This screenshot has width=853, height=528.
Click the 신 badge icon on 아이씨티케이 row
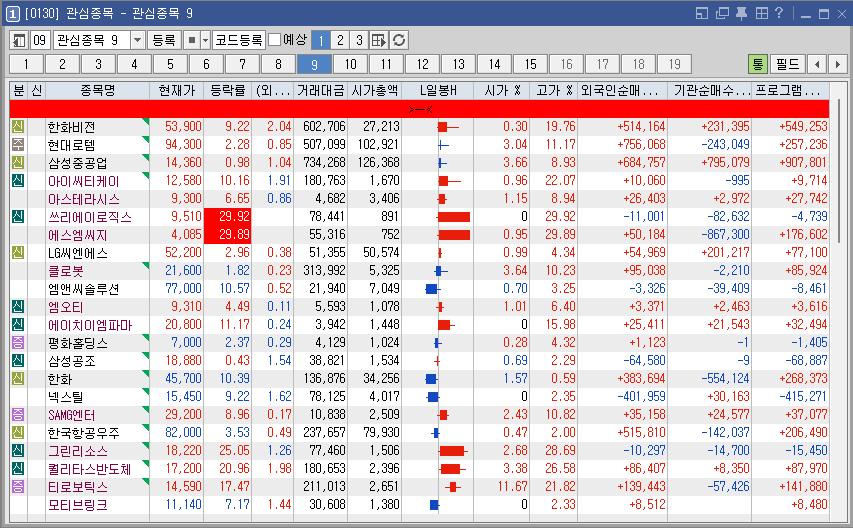pos(18,181)
